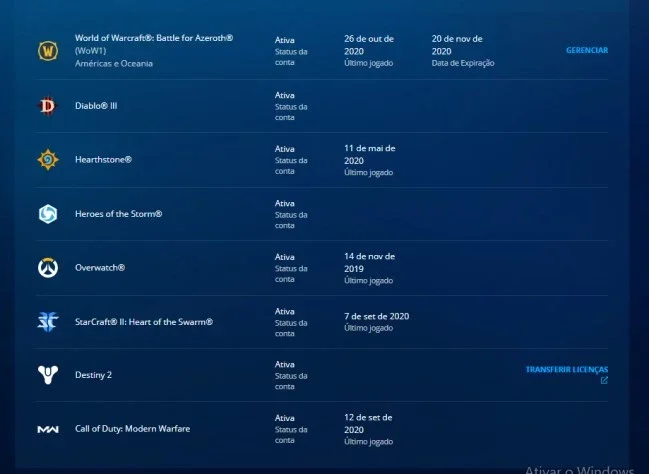Image resolution: width=649 pixels, height=474 pixels.
Task: Click Modern Warfare's 12 de set de 2020 date
Action: (368, 423)
